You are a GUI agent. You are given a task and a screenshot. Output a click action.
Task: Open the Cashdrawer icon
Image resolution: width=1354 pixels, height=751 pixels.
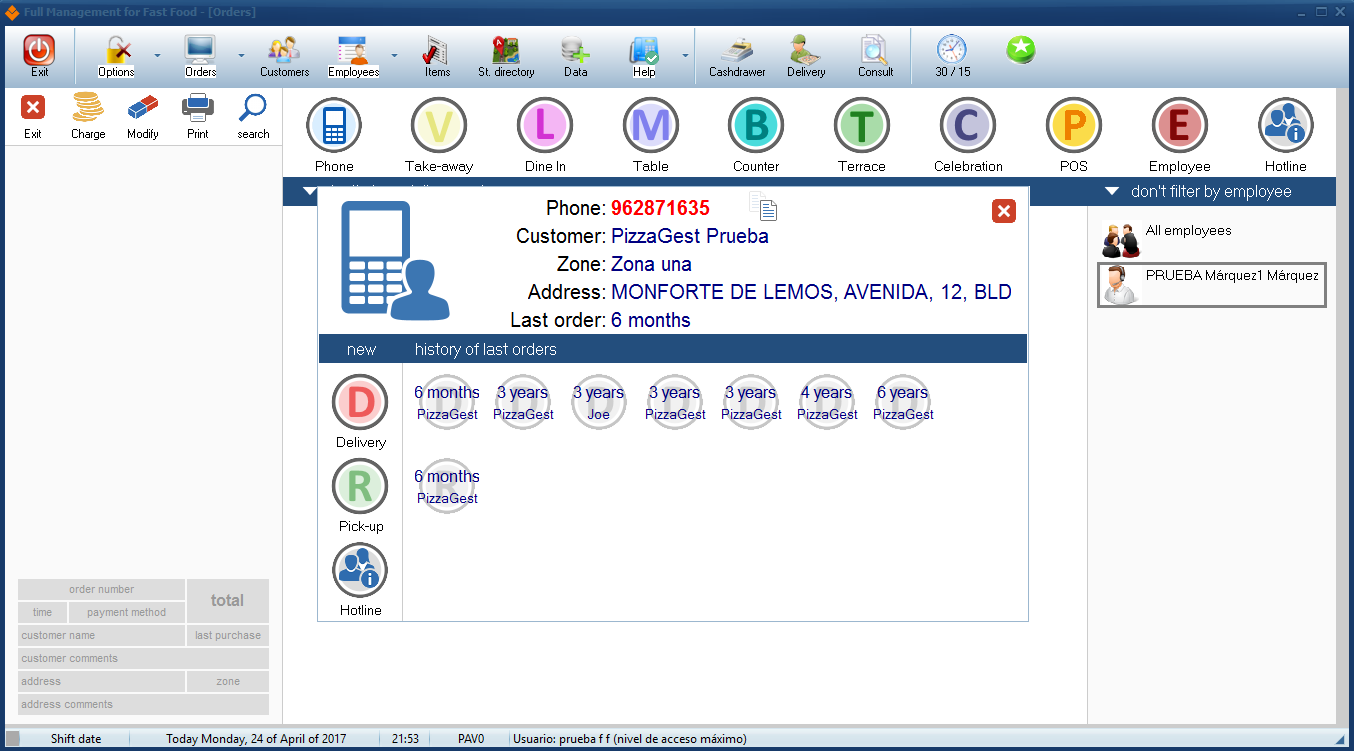737,50
